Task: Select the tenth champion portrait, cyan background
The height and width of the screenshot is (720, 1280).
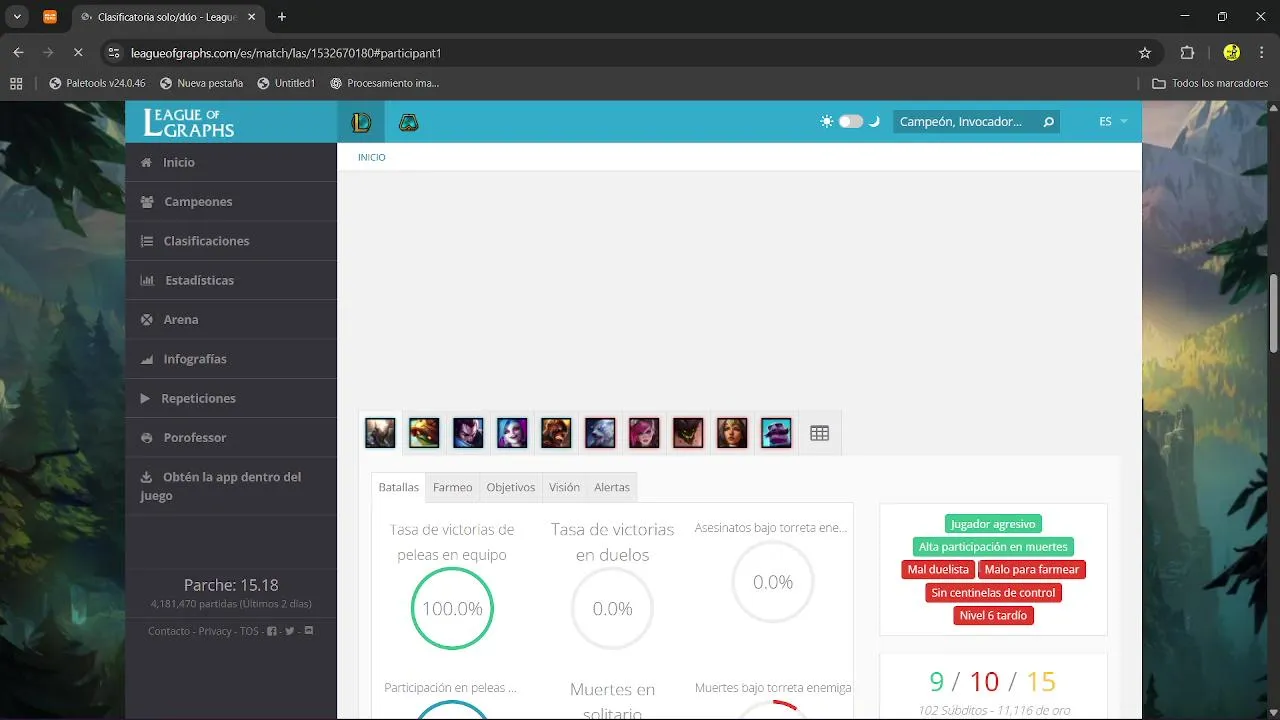Action: (776, 433)
